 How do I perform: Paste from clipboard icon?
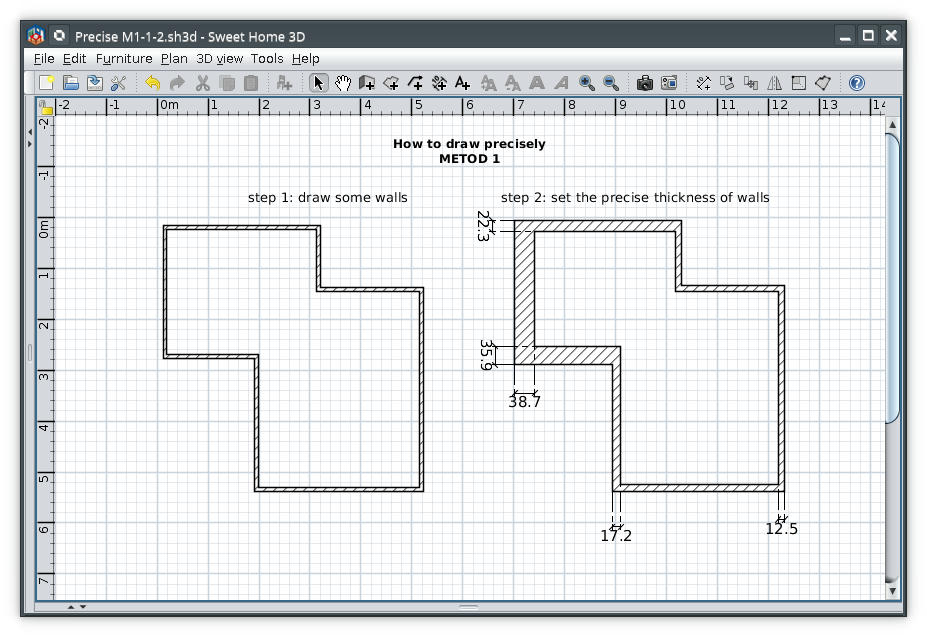(251, 83)
